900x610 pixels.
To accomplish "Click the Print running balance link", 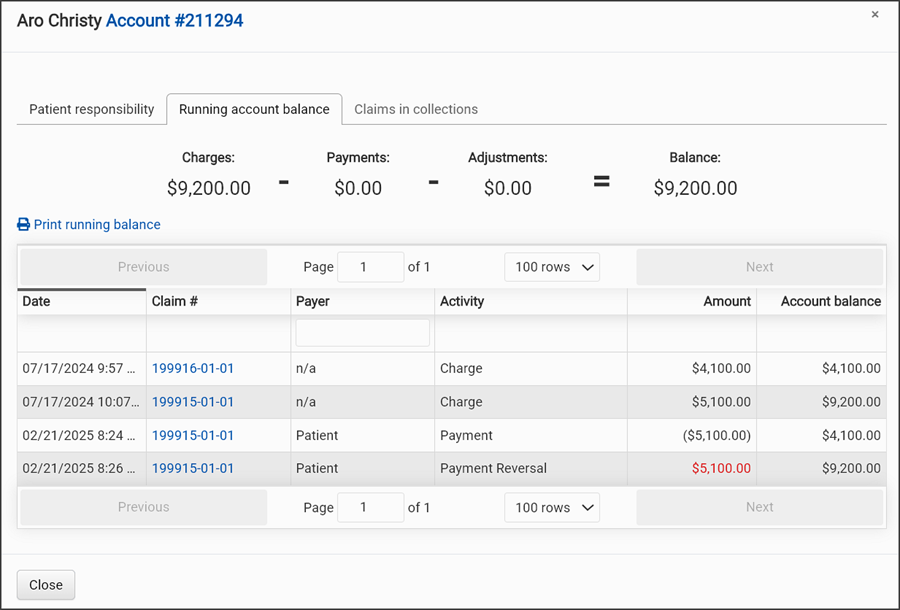I will [97, 225].
